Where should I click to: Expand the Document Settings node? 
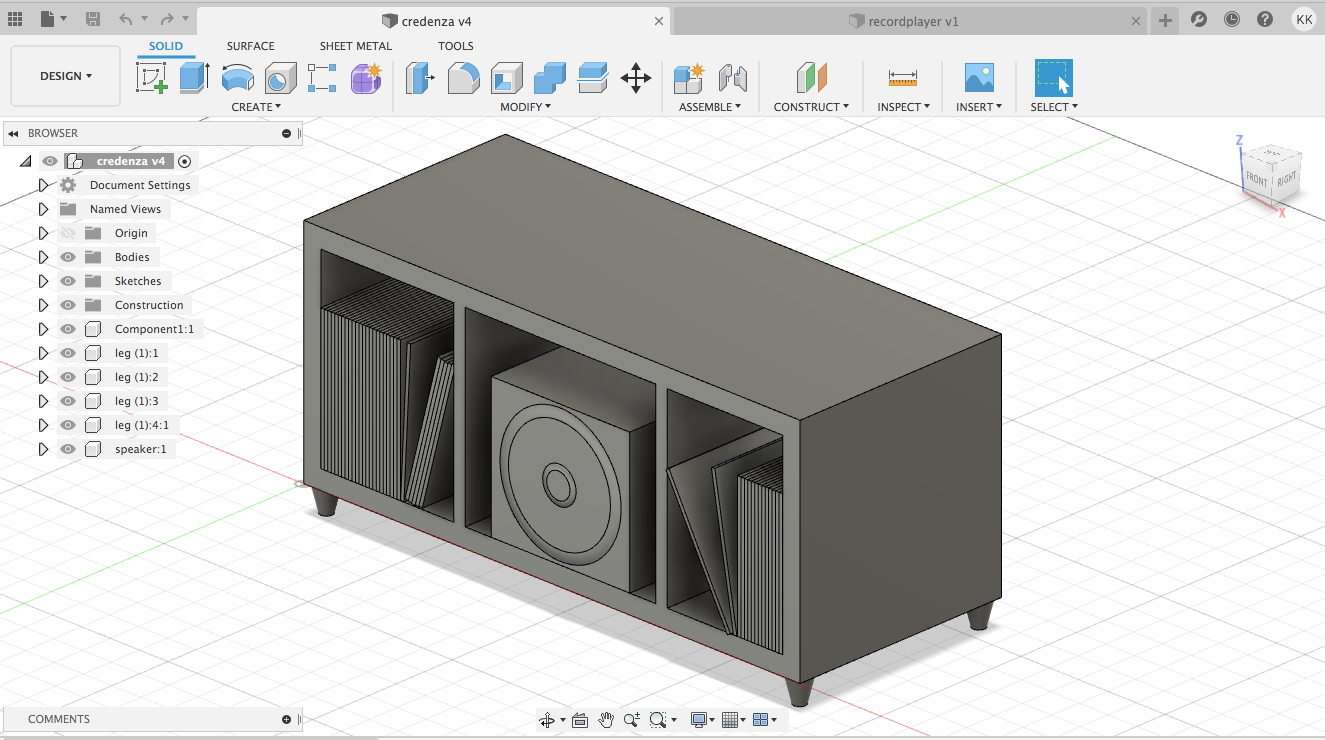[x=43, y=185]
